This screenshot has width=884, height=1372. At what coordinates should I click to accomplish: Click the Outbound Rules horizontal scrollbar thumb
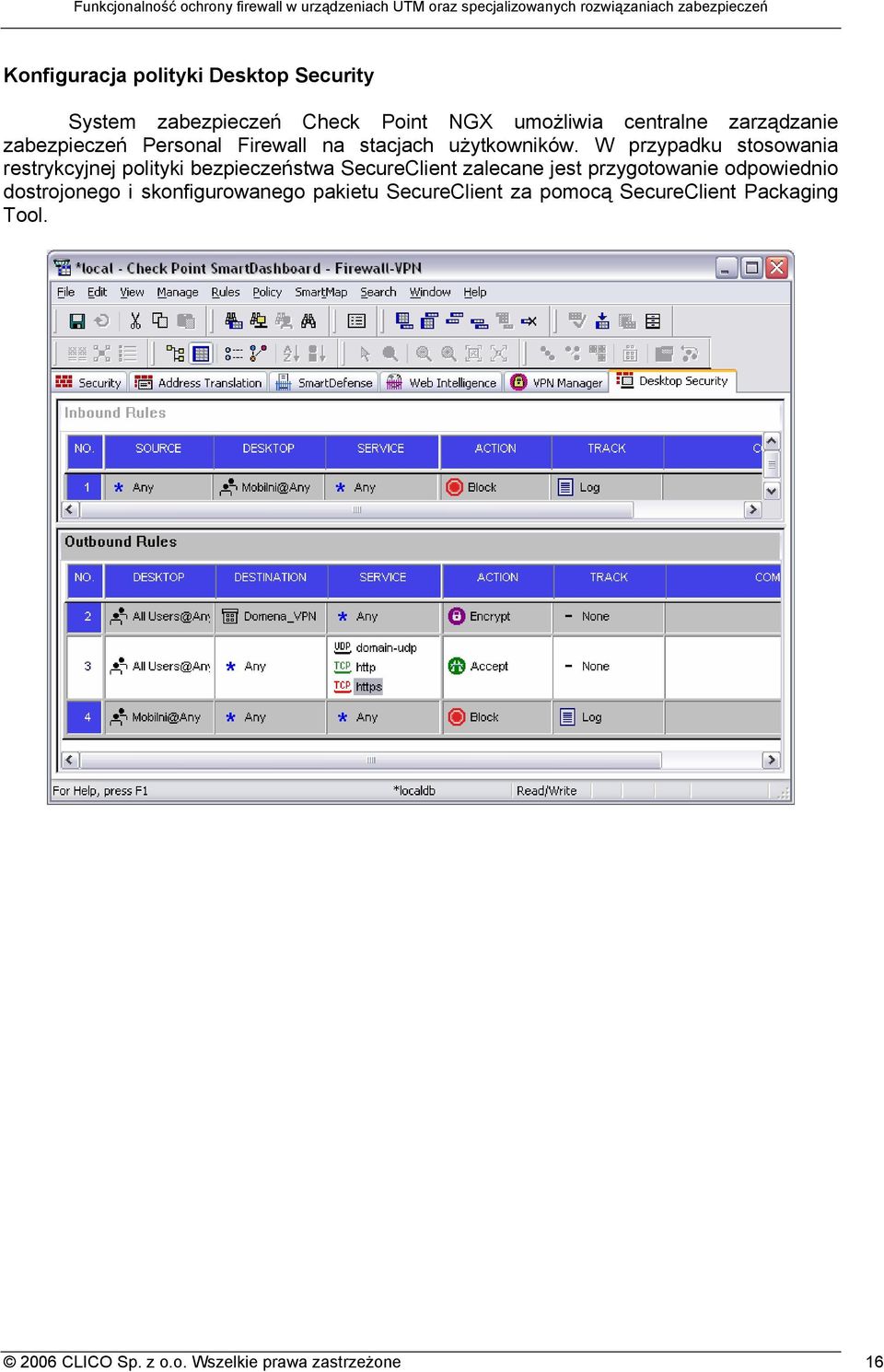[371, 760]
